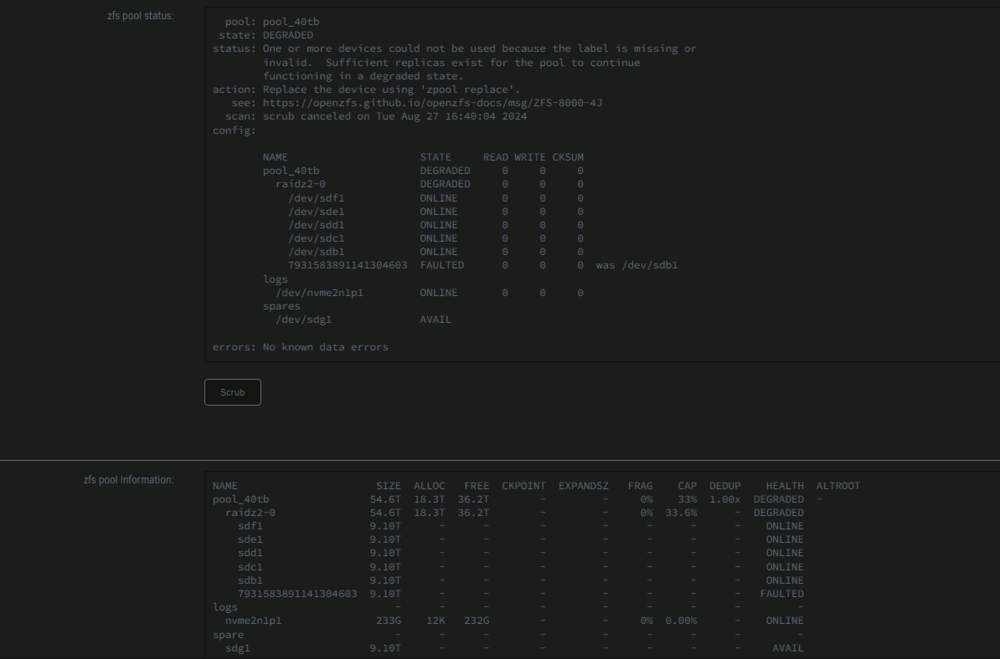Click sdg1 in the pool information table
This screenshot has height=659, width=1000.
pos(237,648)
